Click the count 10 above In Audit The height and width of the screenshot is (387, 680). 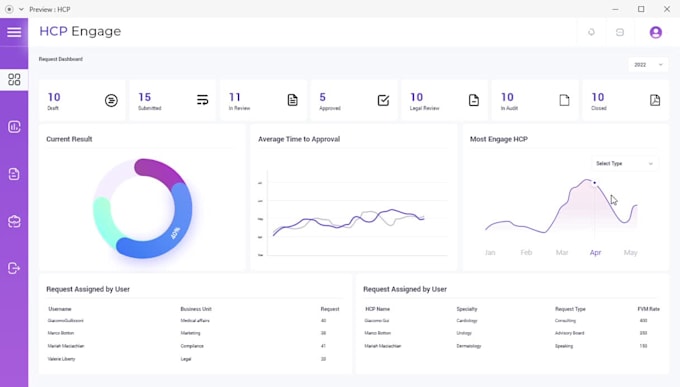point(507,97)
